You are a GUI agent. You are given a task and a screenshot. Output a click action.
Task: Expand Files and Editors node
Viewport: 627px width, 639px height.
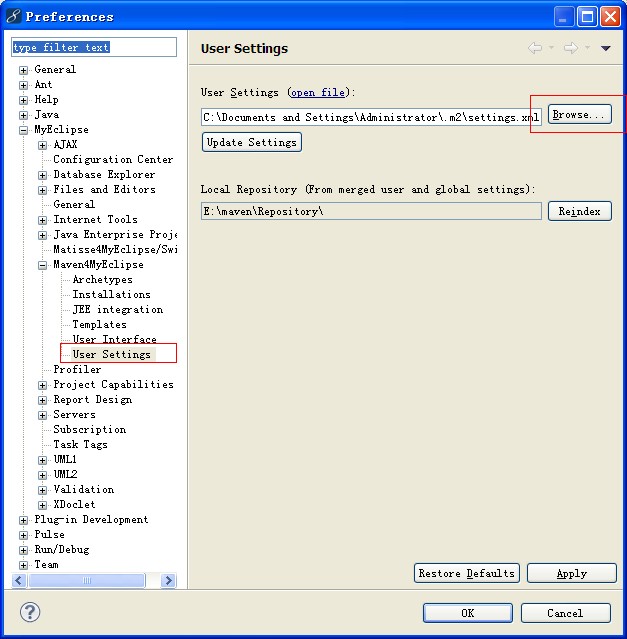(42, 190)
